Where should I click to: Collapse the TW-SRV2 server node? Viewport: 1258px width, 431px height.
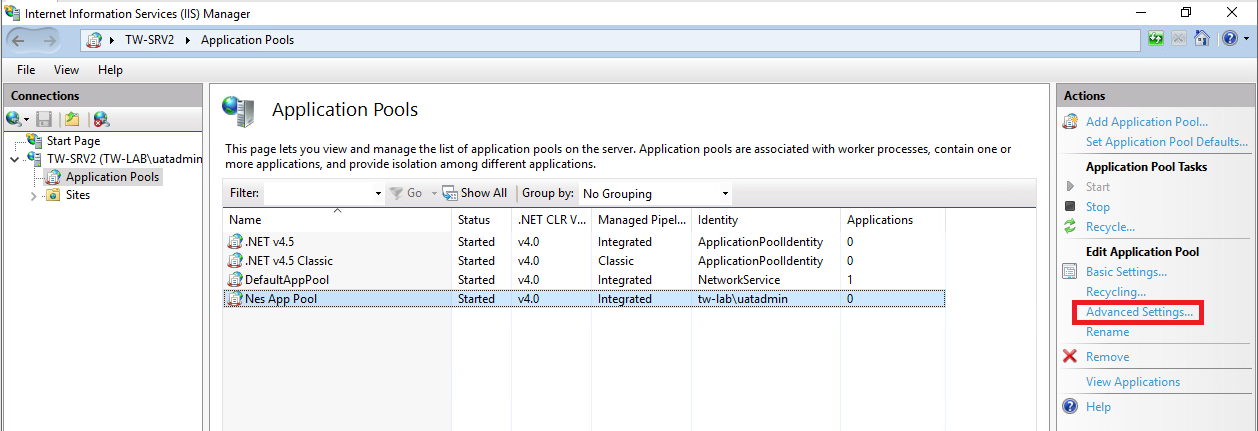point(14,159)
